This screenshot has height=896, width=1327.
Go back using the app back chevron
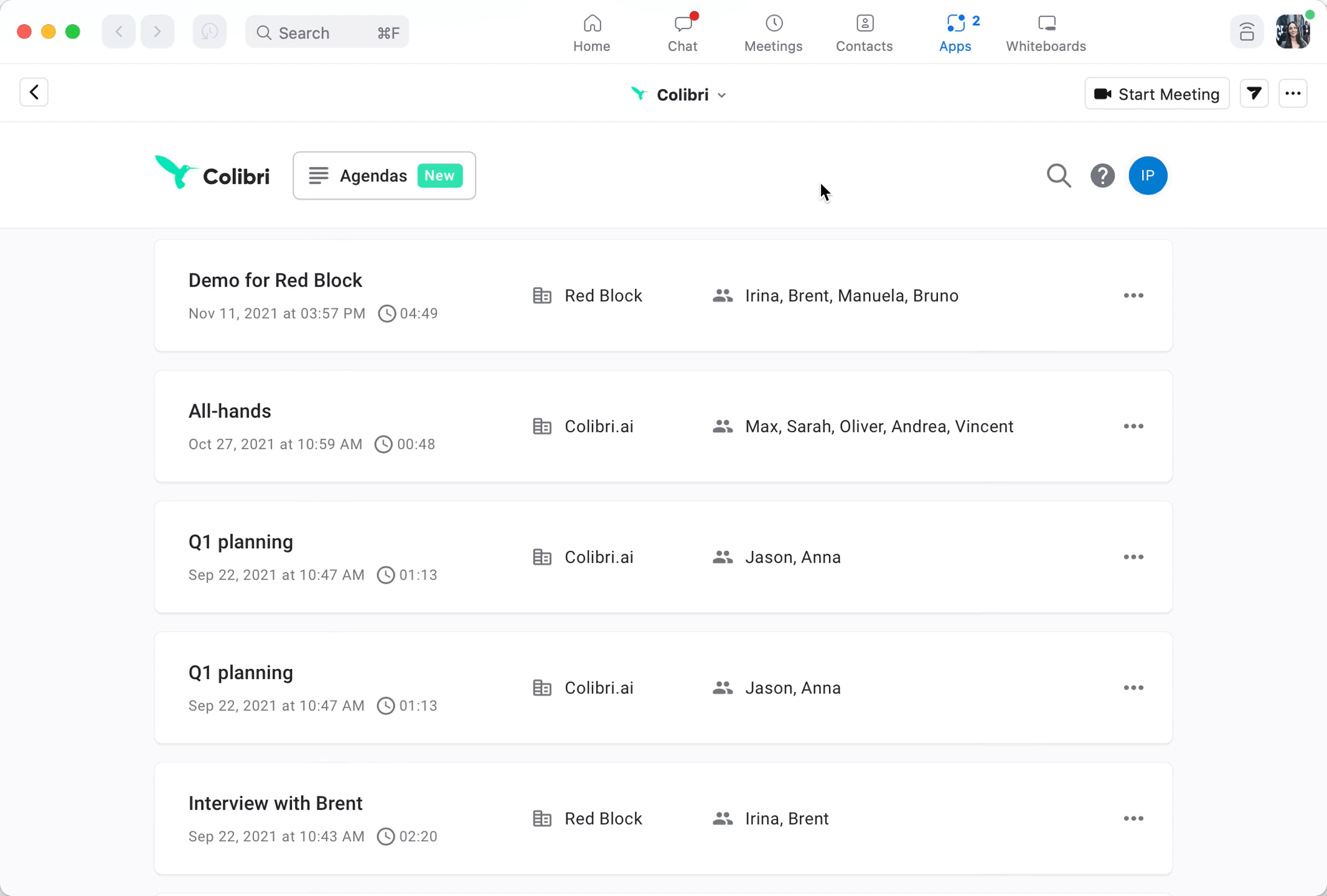pyautogui.click(x=34, y=92)
